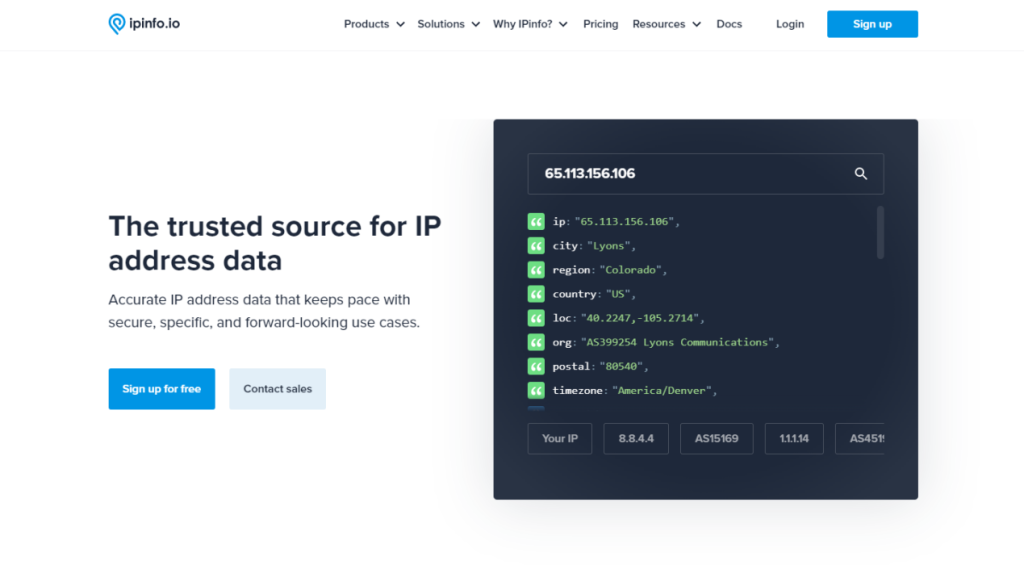Go to the Pricing page
Screen dimensions: 1024x565
point(600,24)
